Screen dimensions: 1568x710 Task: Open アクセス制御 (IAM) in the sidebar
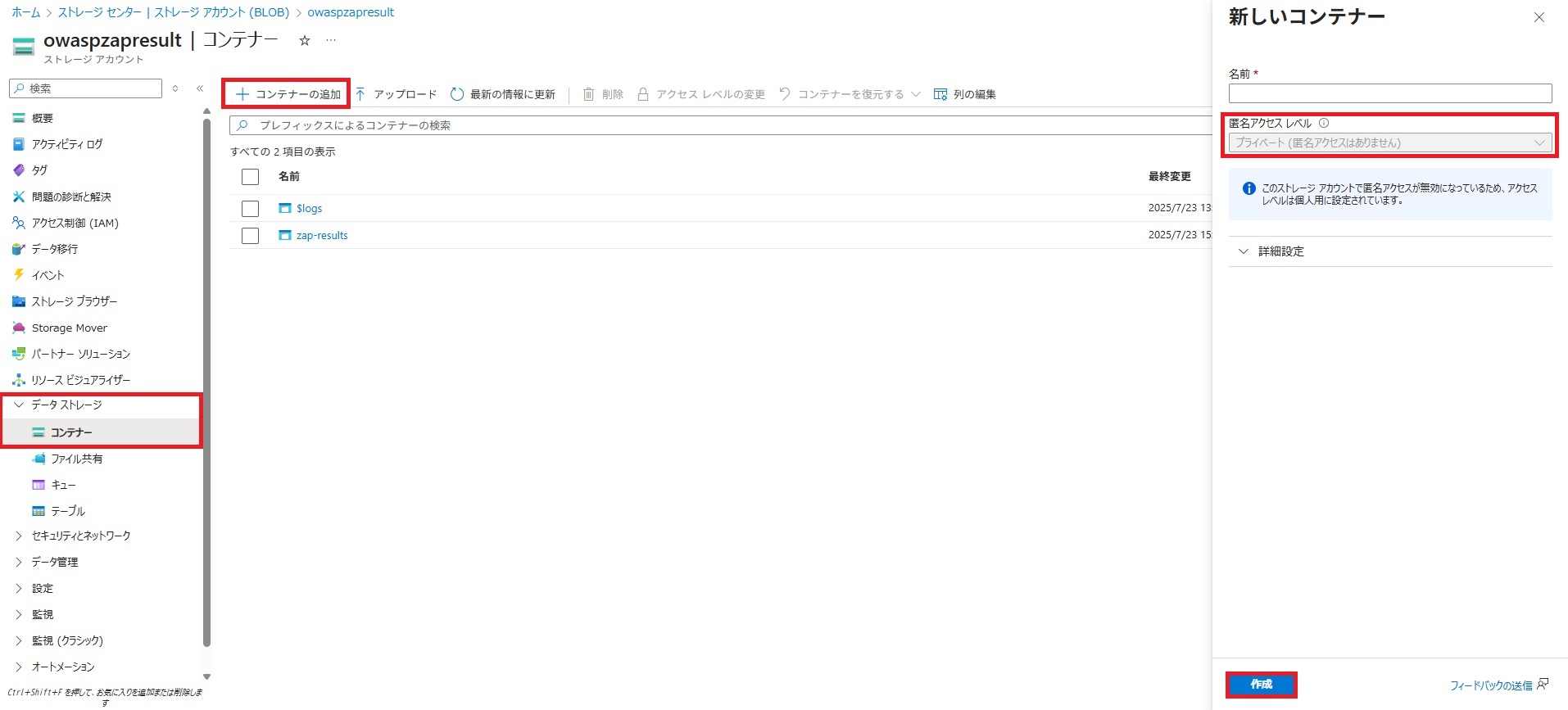coord(75,223)
